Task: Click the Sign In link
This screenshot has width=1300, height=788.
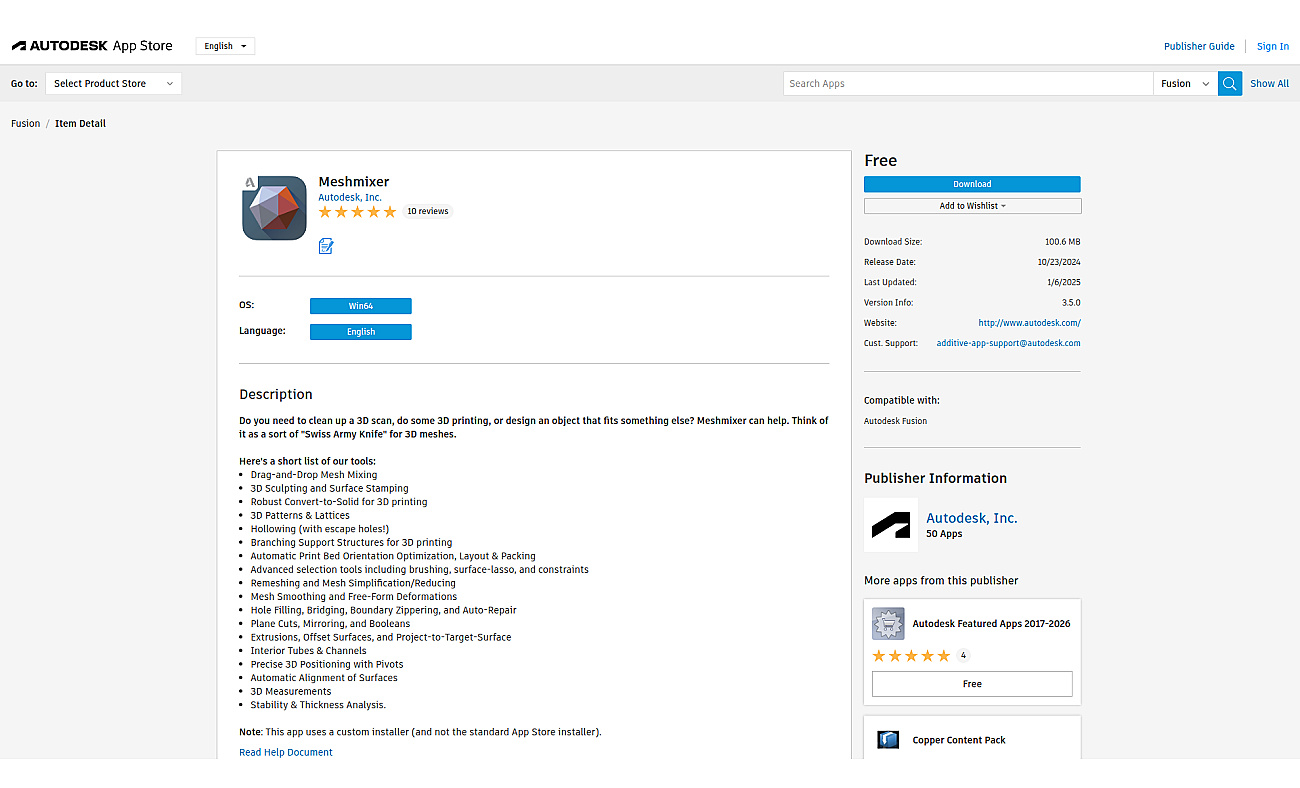Action: (x=1273, y=46)
